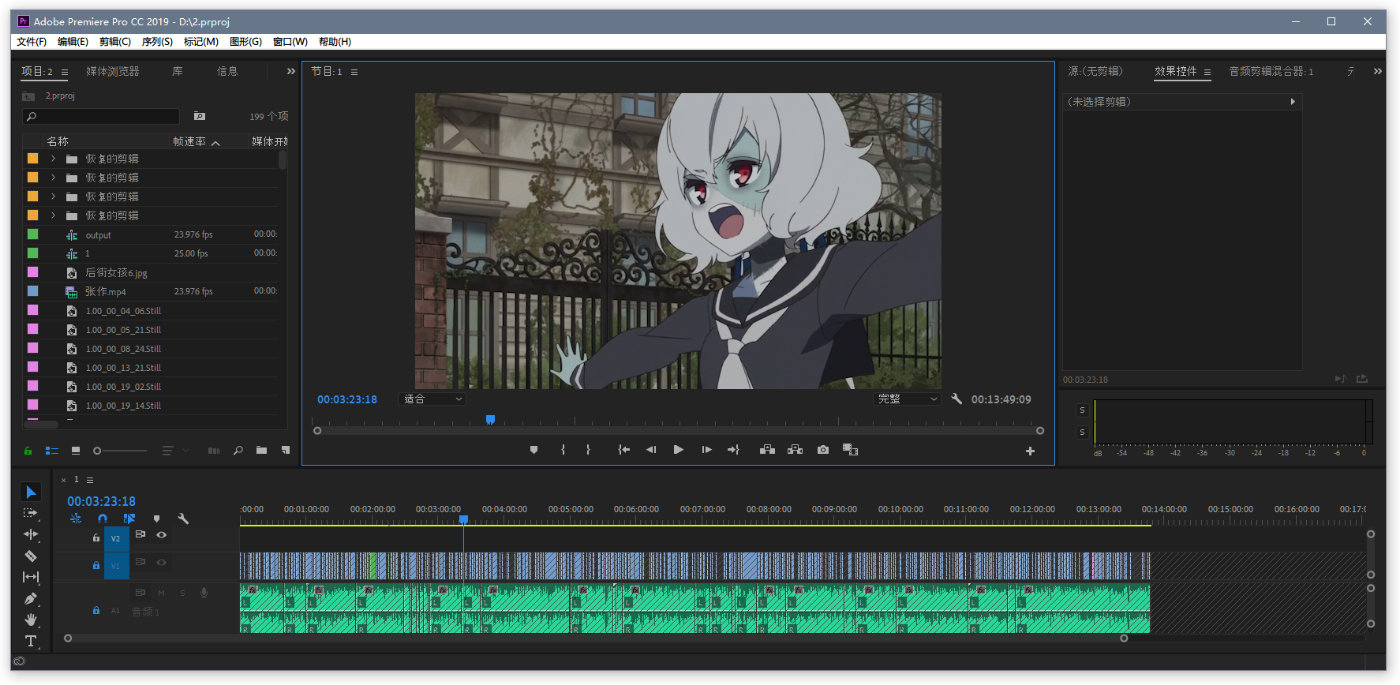Open the 文件(F) menu
This screenshot has width=1400, height=685.
32,42
